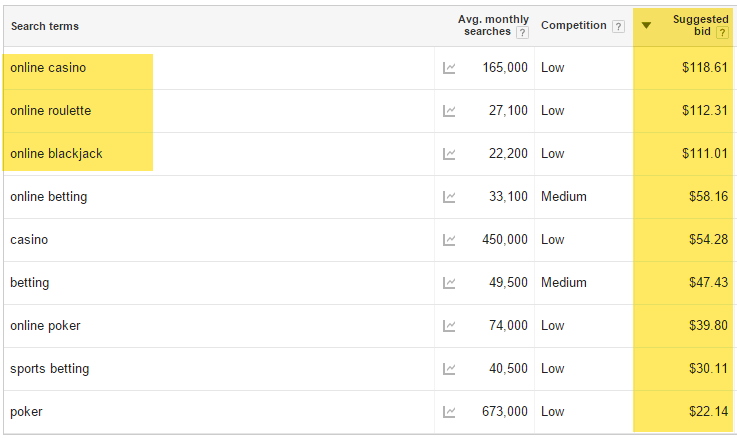The image size is (737, 438).
Task: Open trend chart icon for online roulette
Action: [x=449, y=111]
